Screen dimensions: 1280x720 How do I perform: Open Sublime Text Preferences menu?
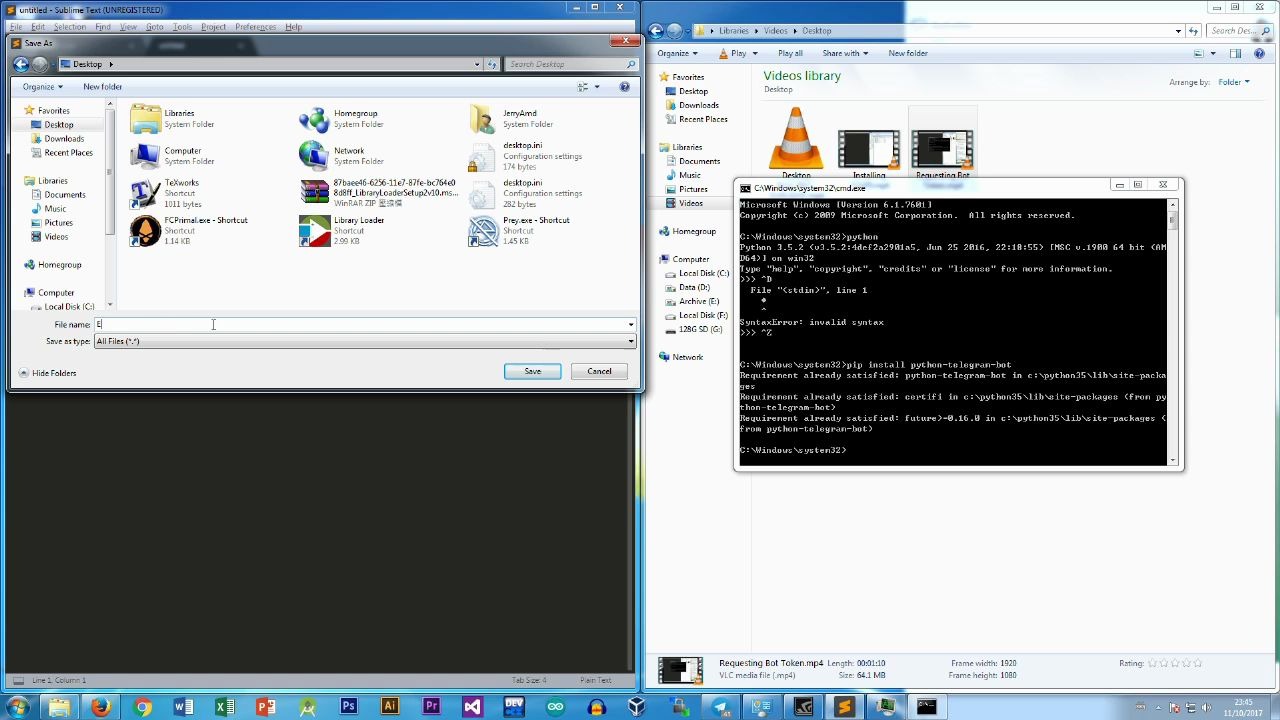coord(255,27)
